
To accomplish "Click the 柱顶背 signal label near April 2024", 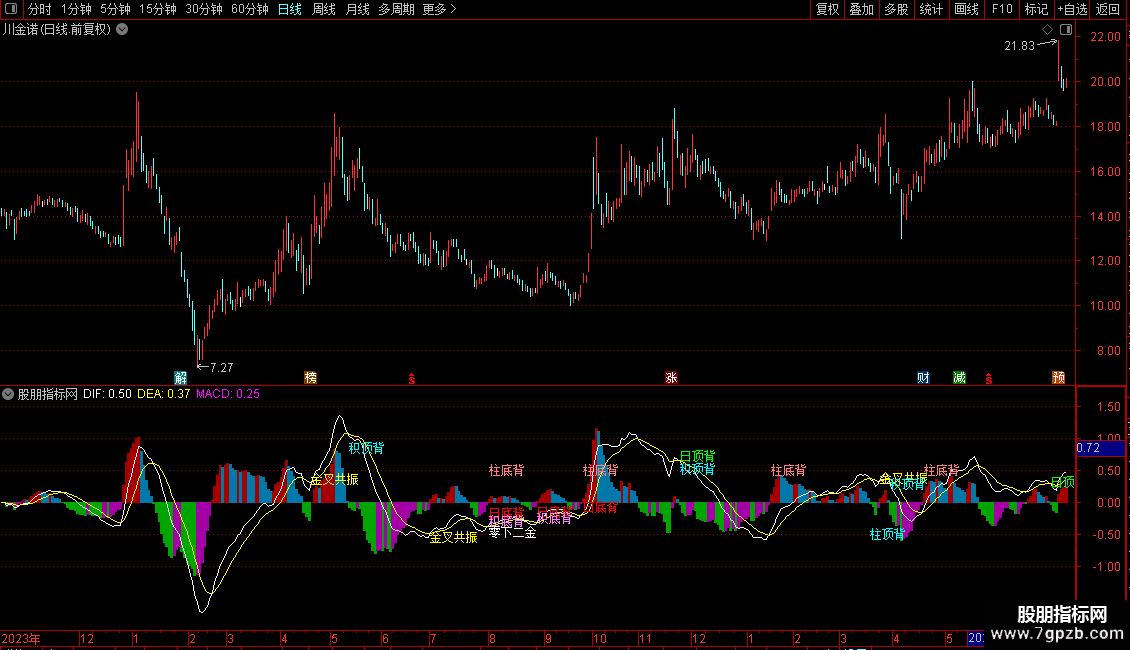I will click(x=887, y=534).
